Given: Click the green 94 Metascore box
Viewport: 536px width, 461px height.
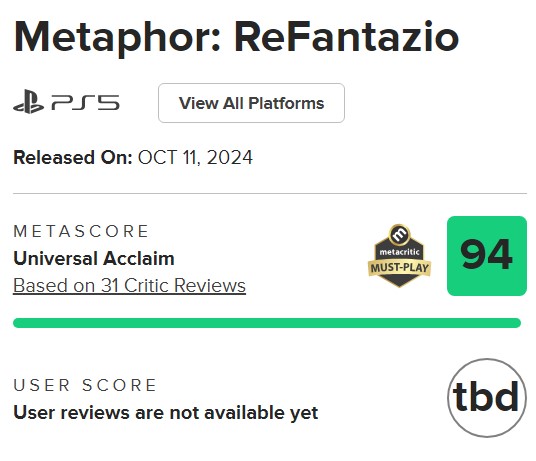Looking at the screenshot, I should point(487,256).
